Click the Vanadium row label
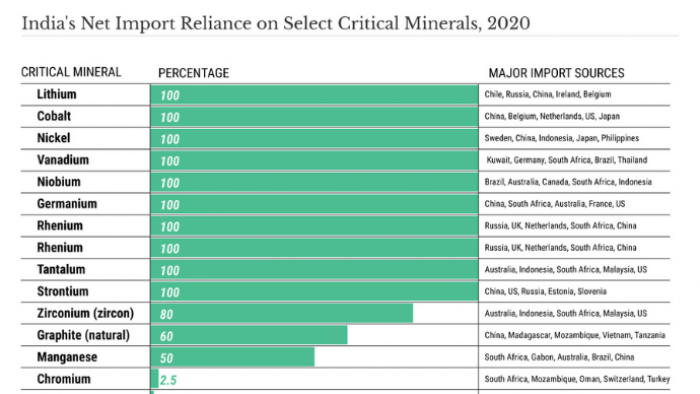This screenshot has width=700, height=394. pos(63,160)
